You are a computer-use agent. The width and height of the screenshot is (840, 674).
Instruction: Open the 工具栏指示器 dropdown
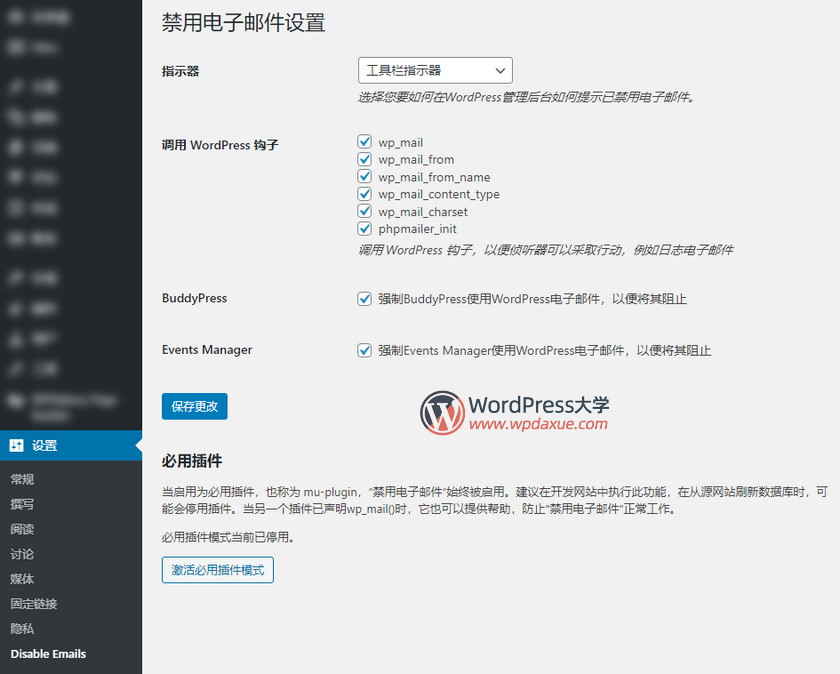435,70
